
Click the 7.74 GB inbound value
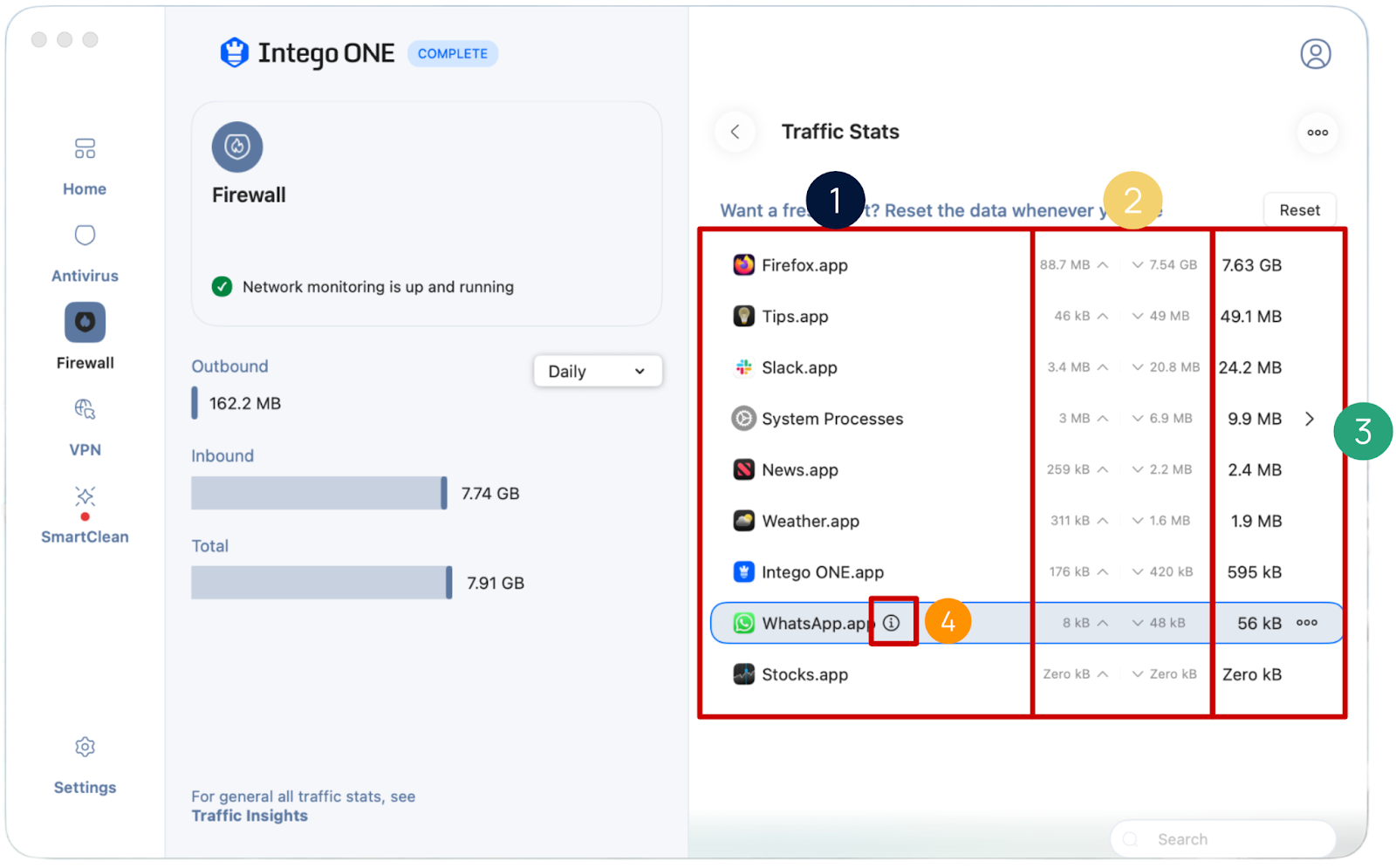(x=490, y=494)
